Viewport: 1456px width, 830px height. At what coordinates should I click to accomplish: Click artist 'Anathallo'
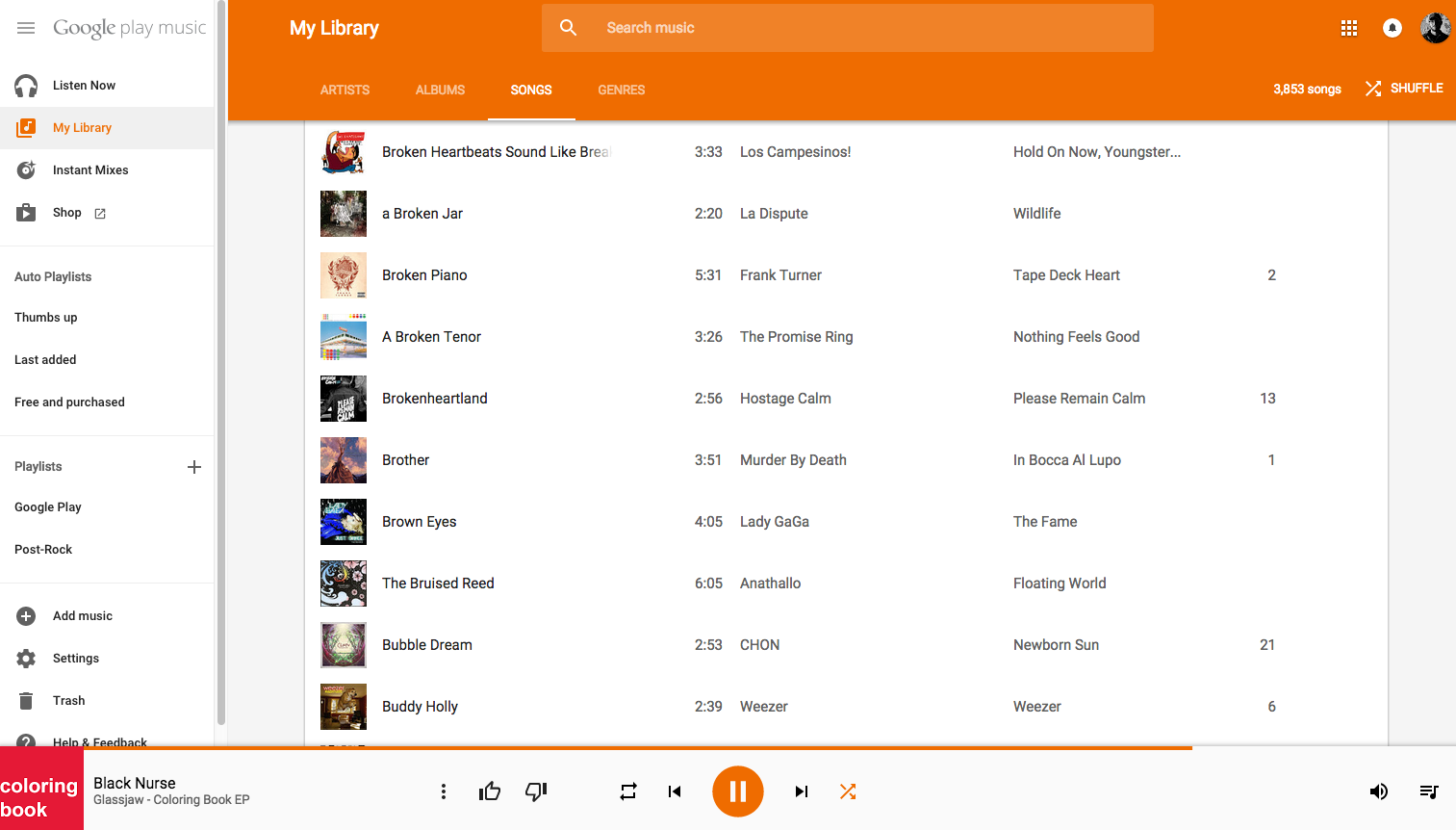[x=770, y=584]
